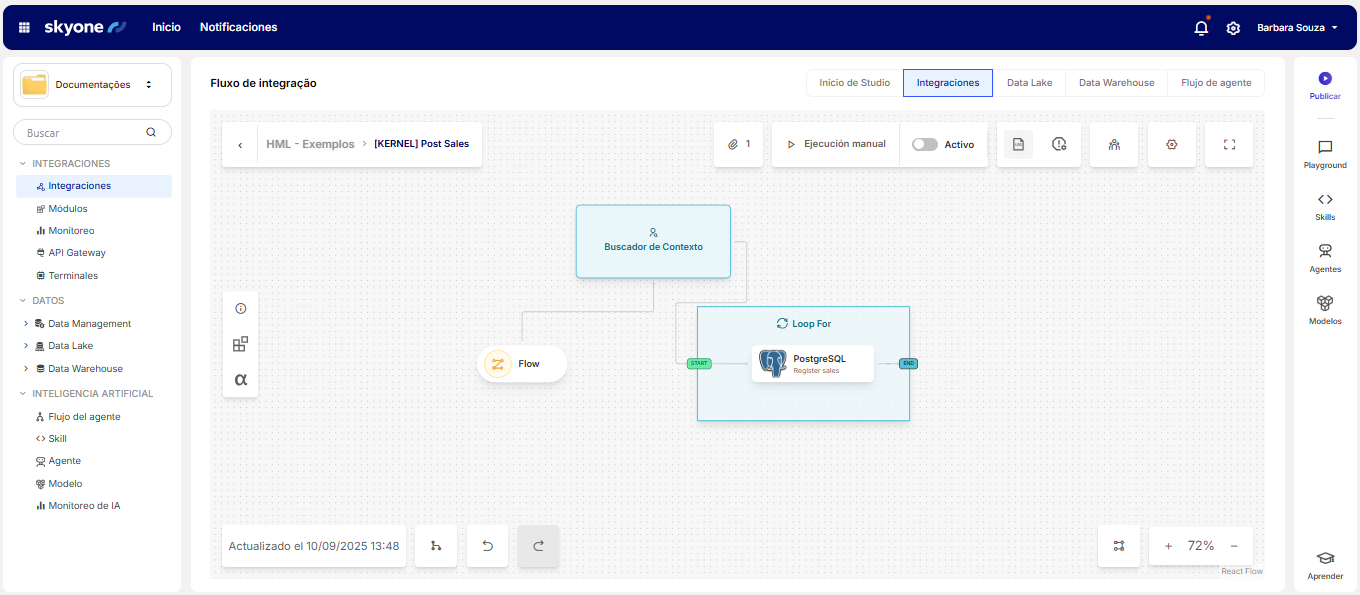Click the undo arrow icon
This screenshot has height=595, width=1360.
pos(488,546)
